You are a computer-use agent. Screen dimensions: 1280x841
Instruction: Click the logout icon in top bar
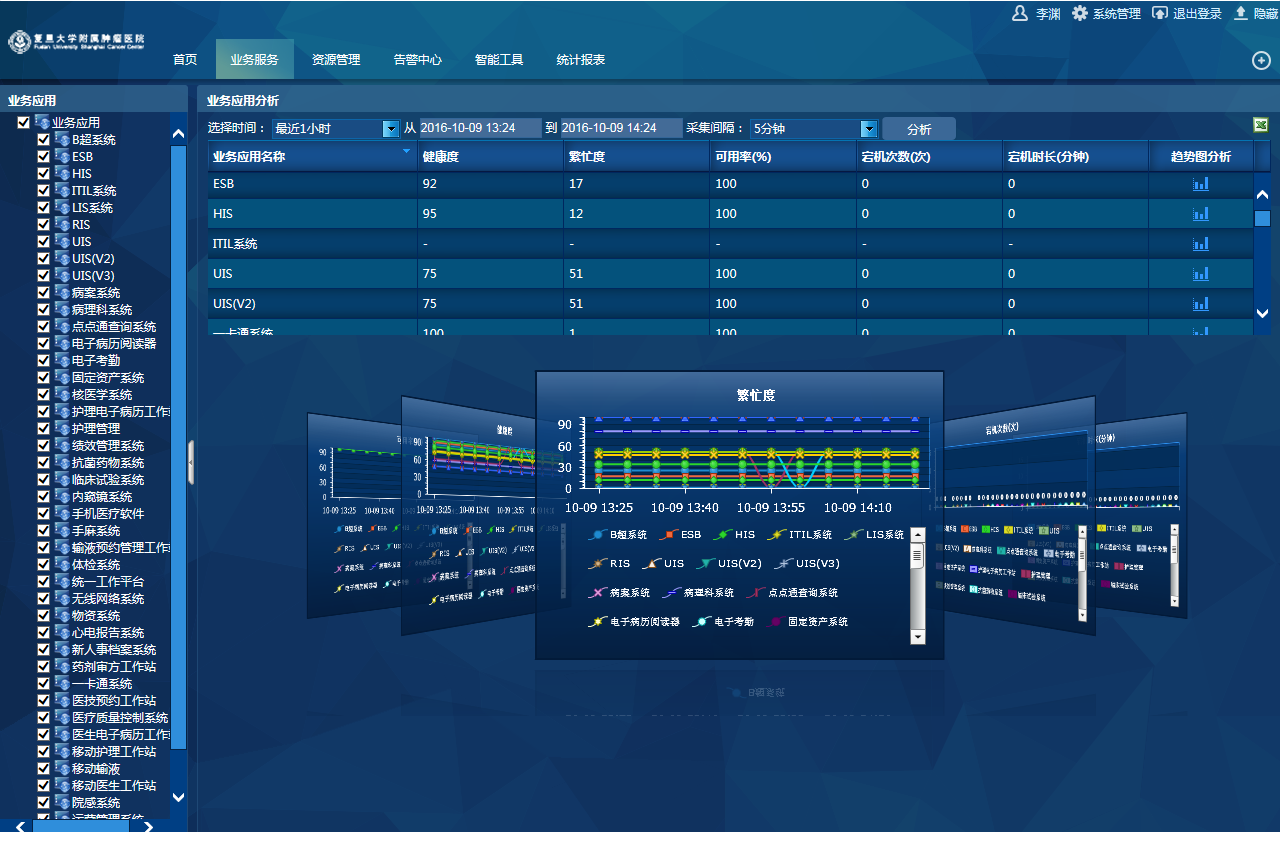point(1160,13)
